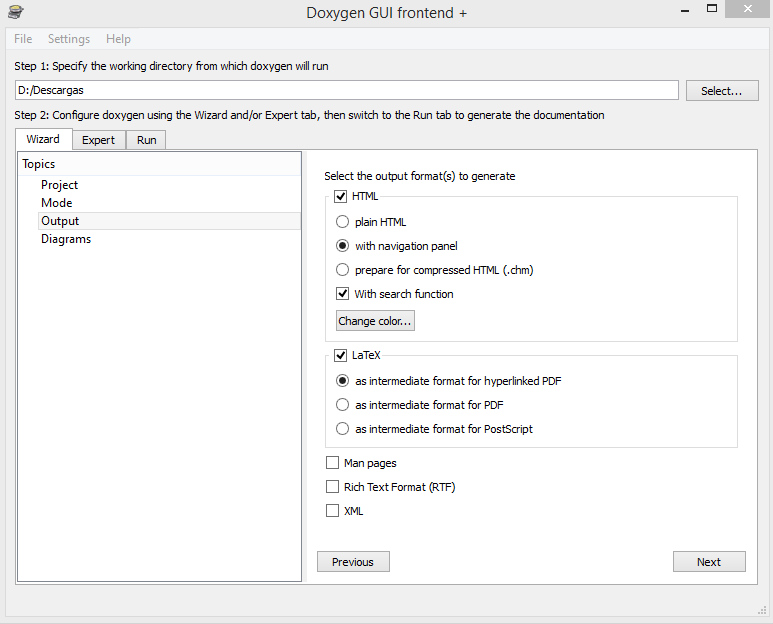Click the working directory path field
Screen dimensions: 773x624
click(347, 90)
